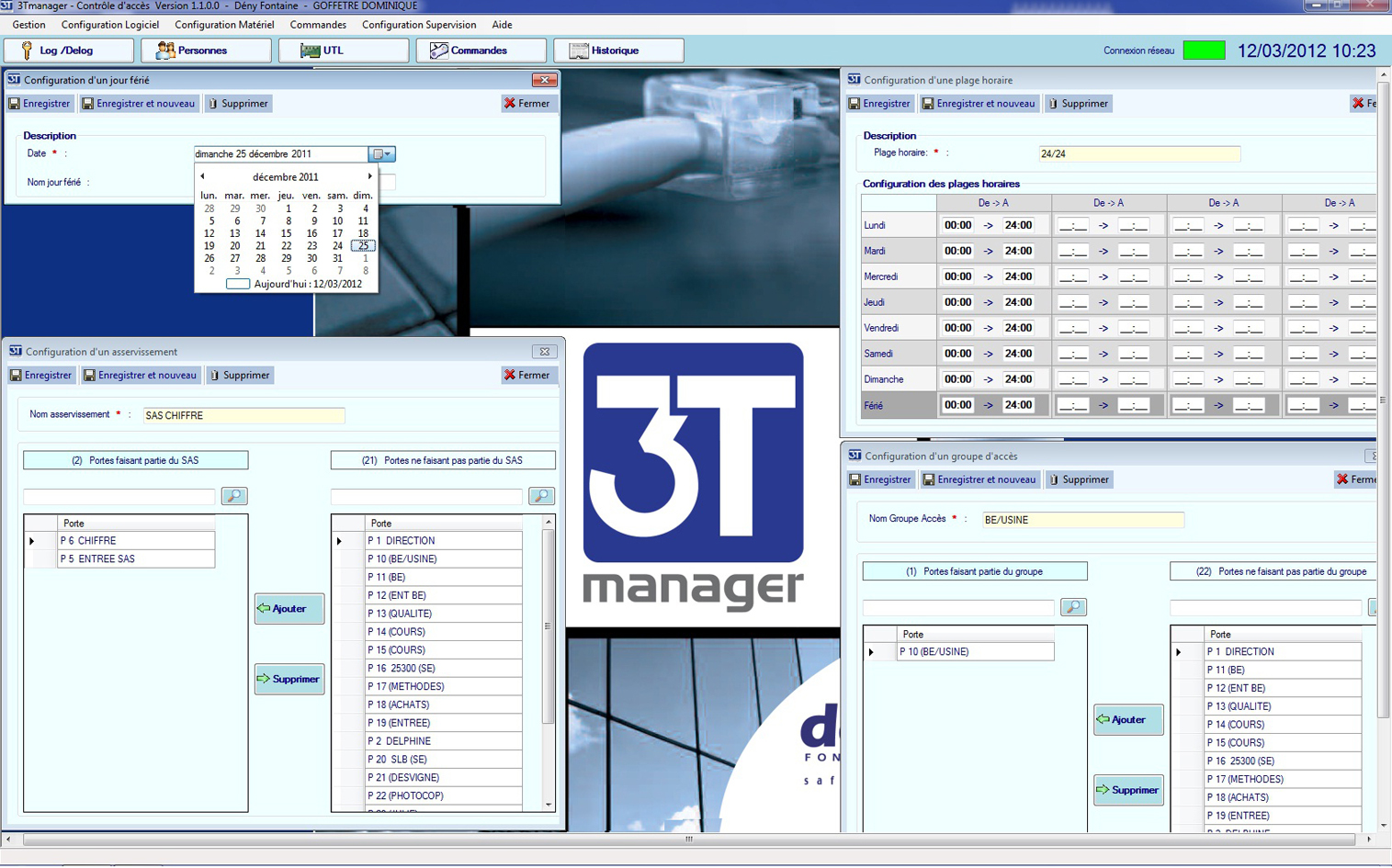The height and width of the screenshot is (868, 1392).
Task: Open the Aide menu
Action: coord(502,25)
